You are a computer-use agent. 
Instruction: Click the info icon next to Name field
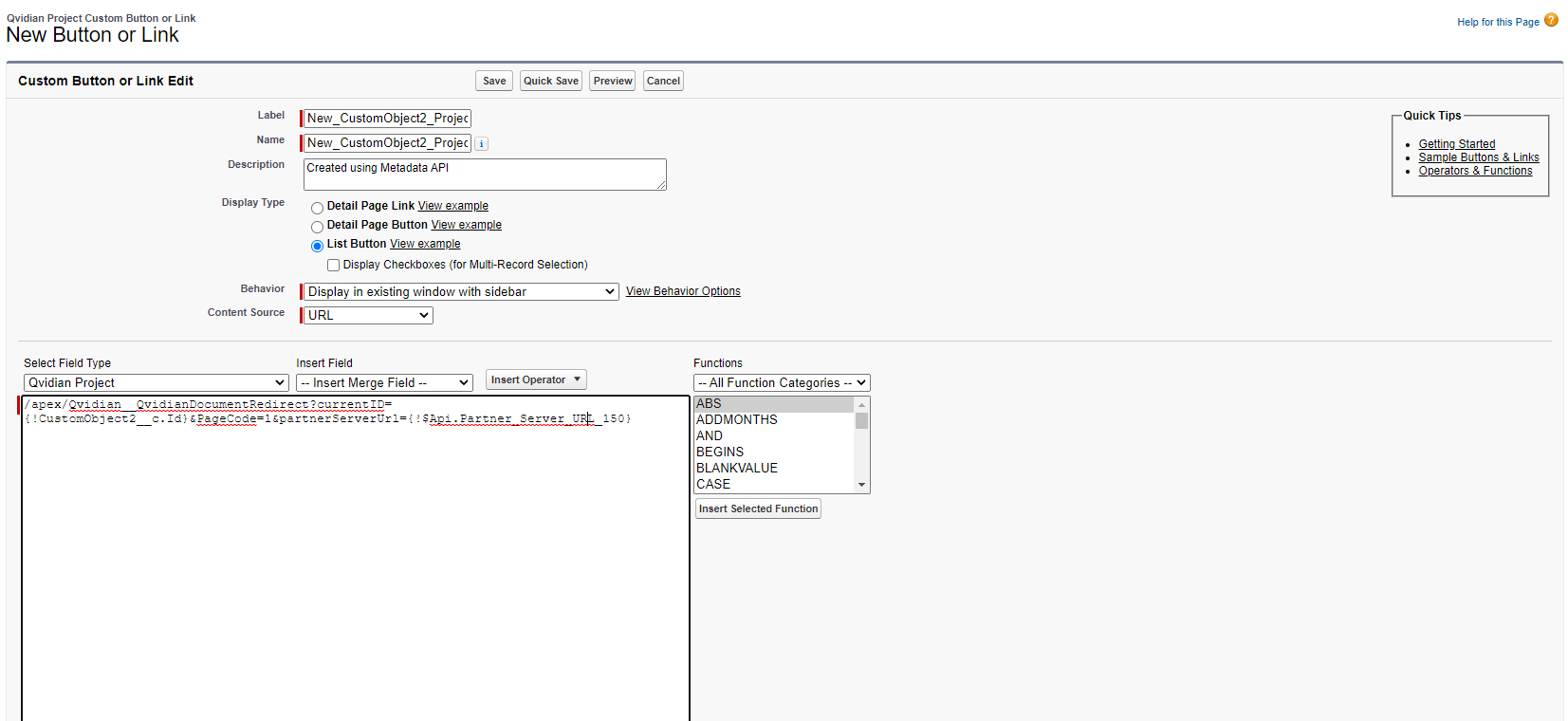(x=482, y=144)
